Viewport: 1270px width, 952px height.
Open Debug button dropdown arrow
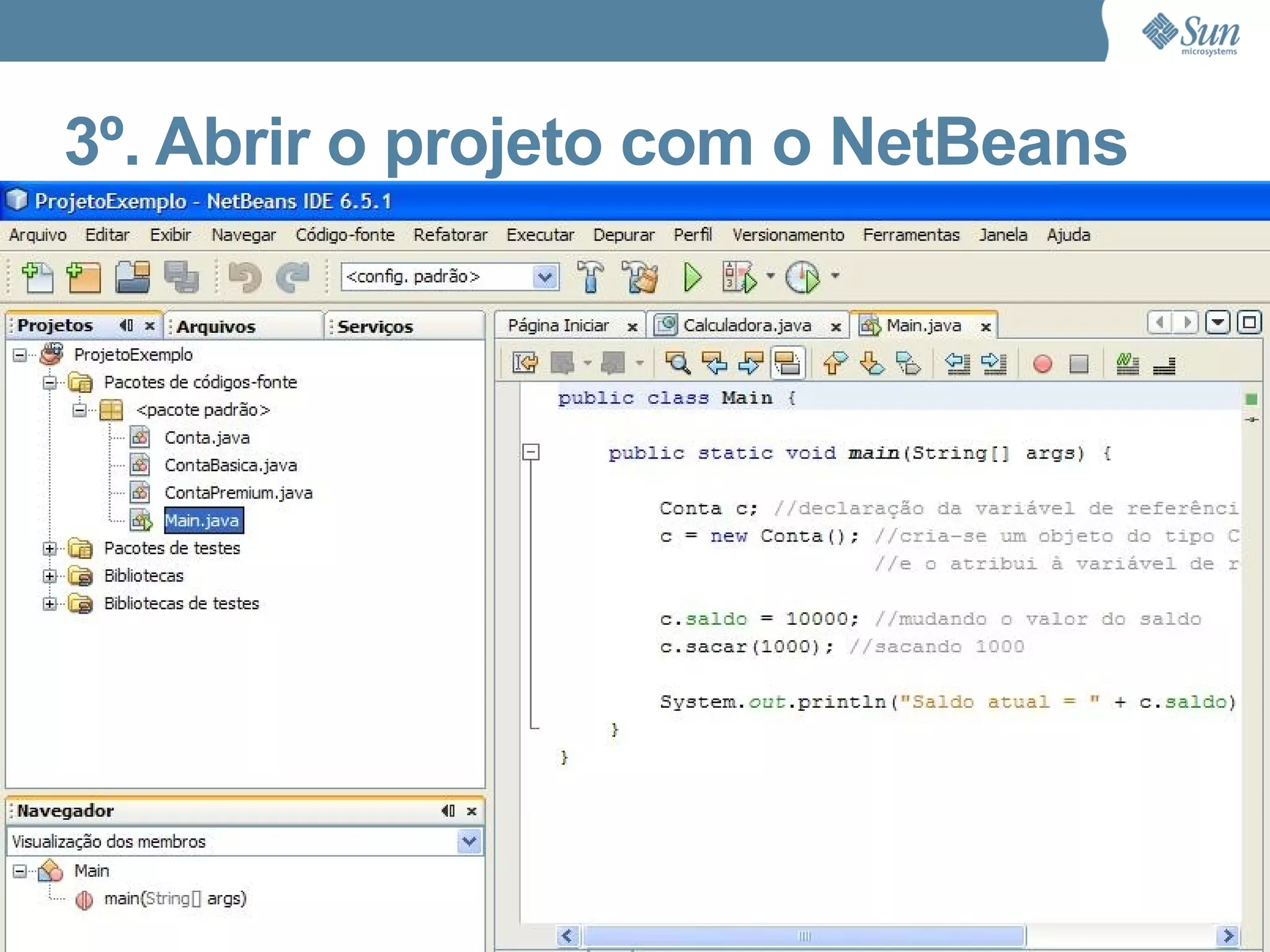pyautogui.click(x=770, y=276)
